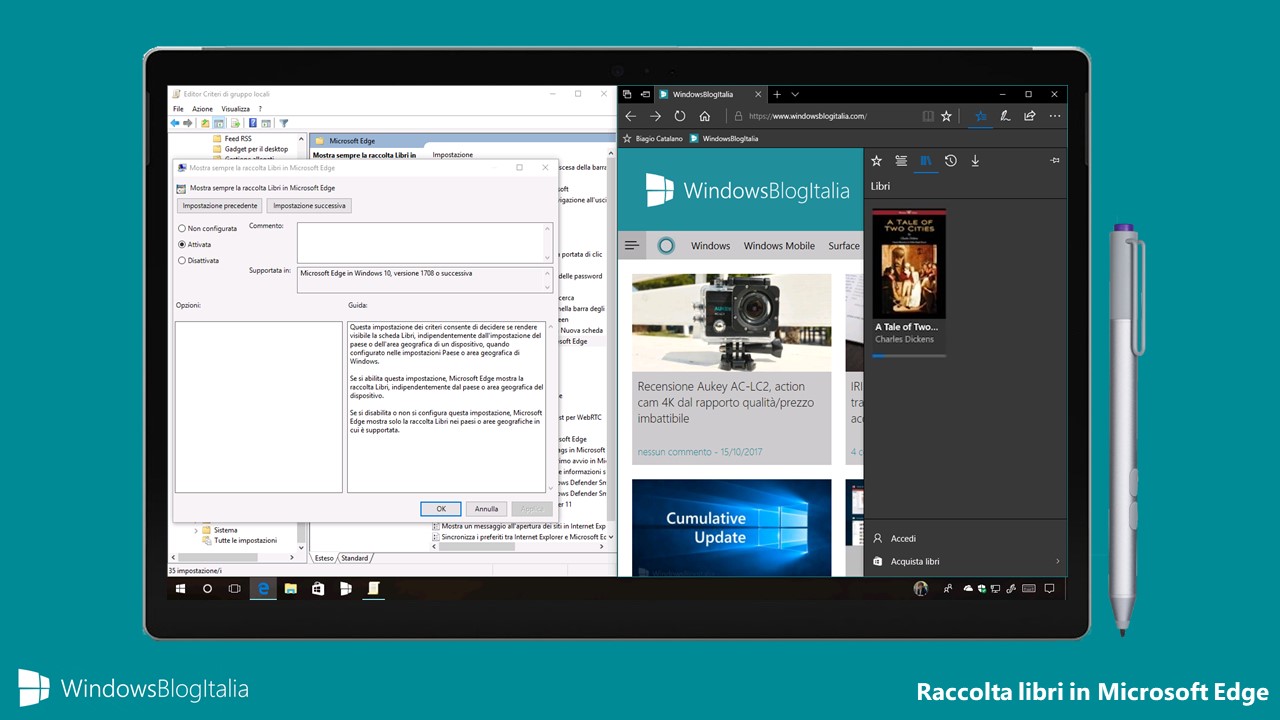The height and width of the screenshot is (720, 1280).
Task: Open the Edge Hub button
Action: pos(981,116)
